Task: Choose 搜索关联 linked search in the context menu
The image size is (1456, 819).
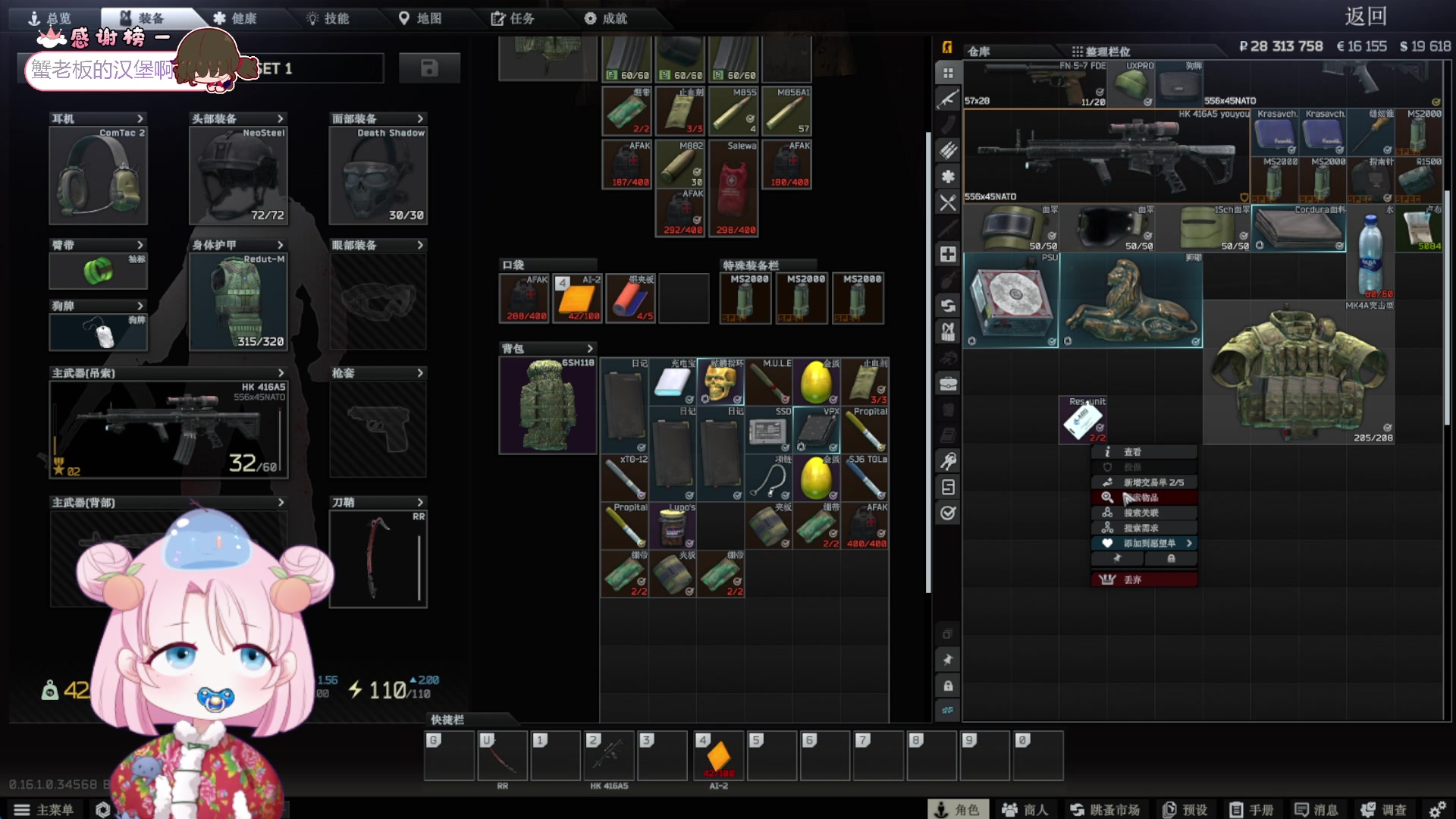Action: 1144,513
